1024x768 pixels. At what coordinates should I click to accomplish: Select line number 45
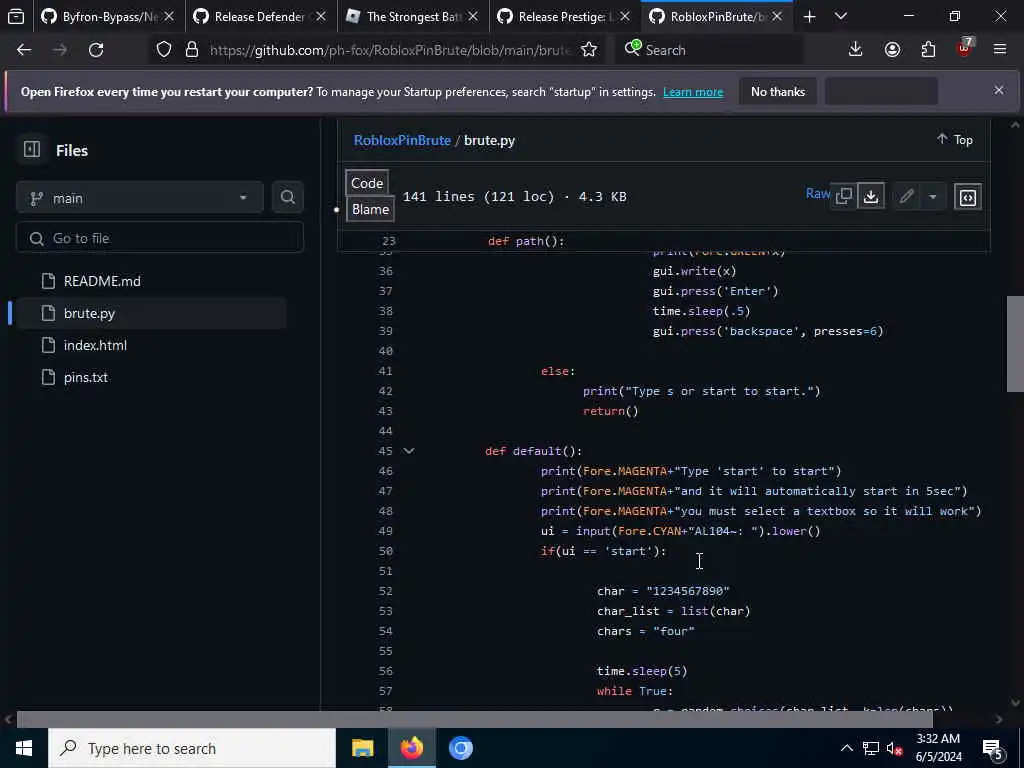pyautogui.click(x=385, y=451)
